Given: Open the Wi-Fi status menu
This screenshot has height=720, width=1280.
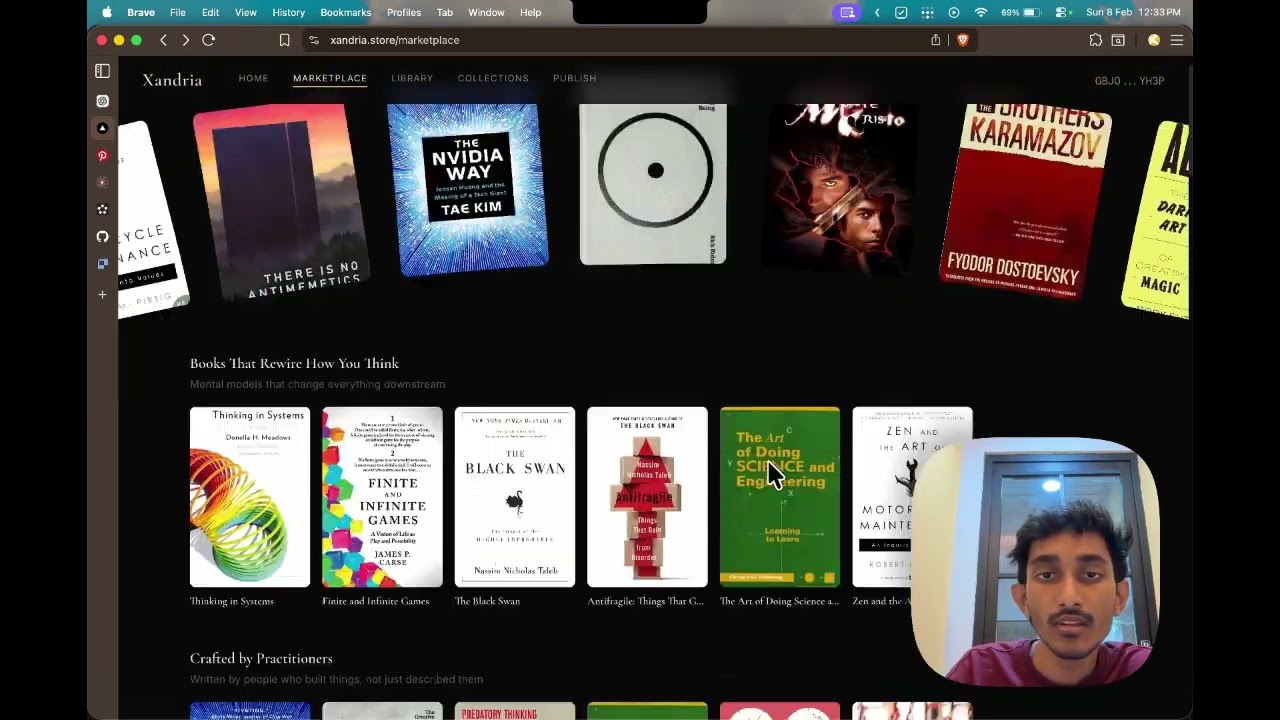Looking at the screenshot, I should (x=981, y=13).
